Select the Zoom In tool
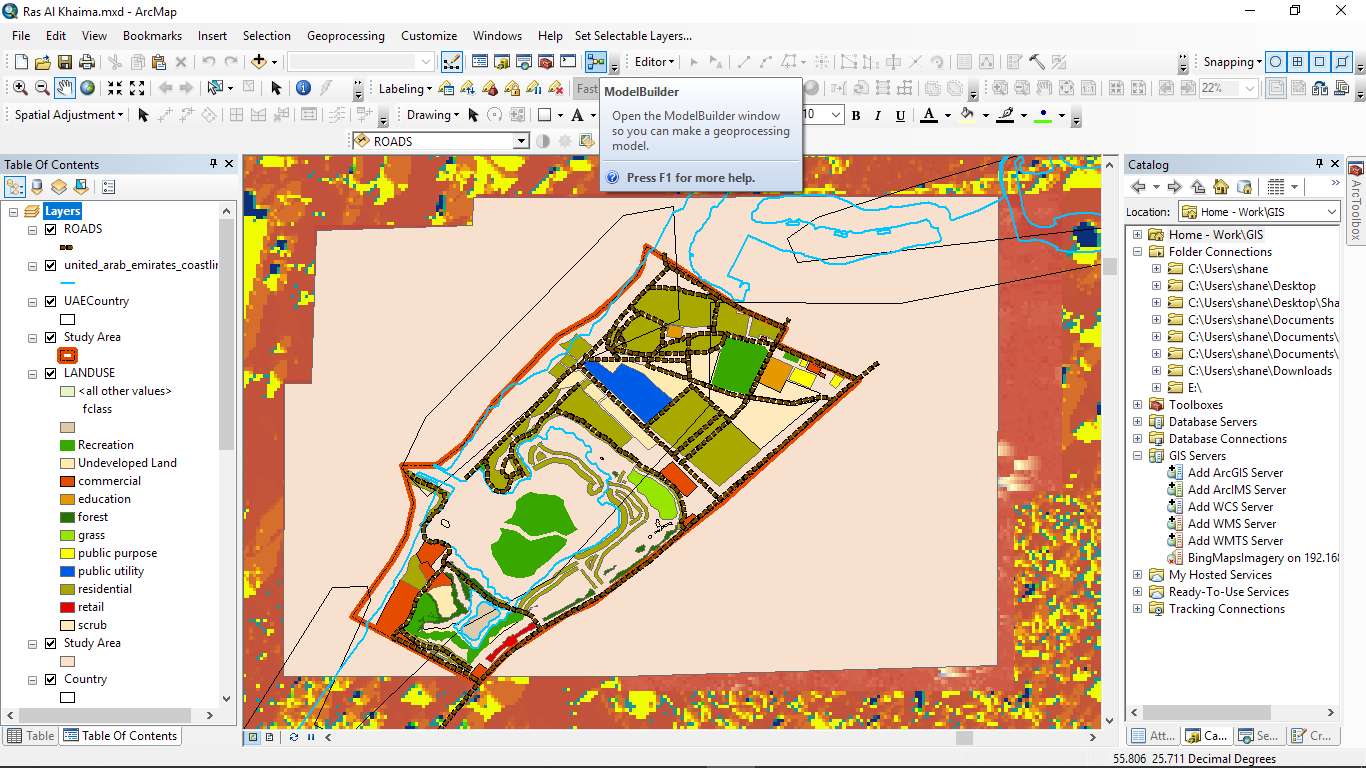 (x=20, y=88)
